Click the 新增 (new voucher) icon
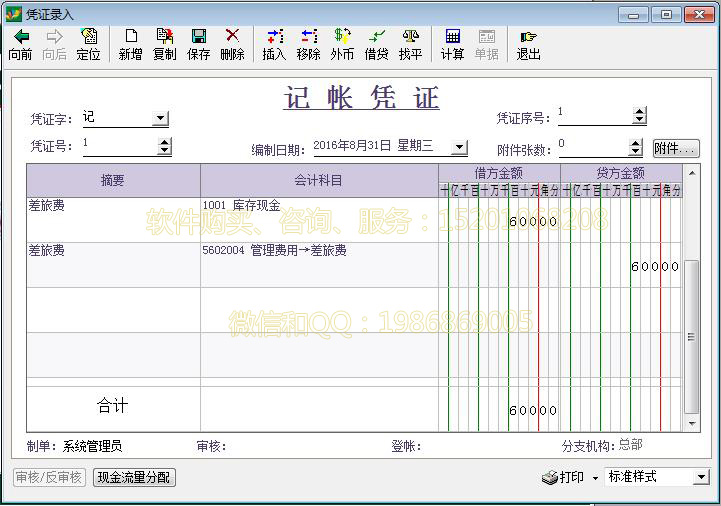The width and height of the screenshot is (721, 506). 130,37
